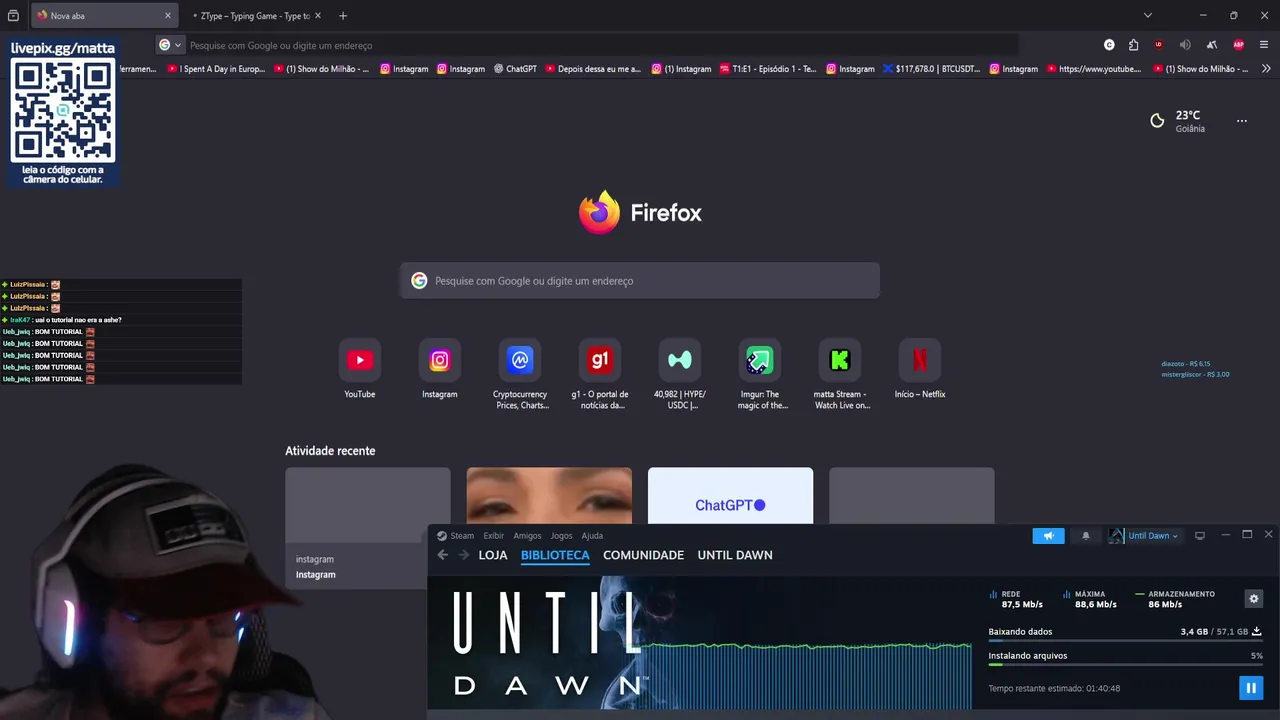Open the Ajuda menu in Steam

point(592,536)
